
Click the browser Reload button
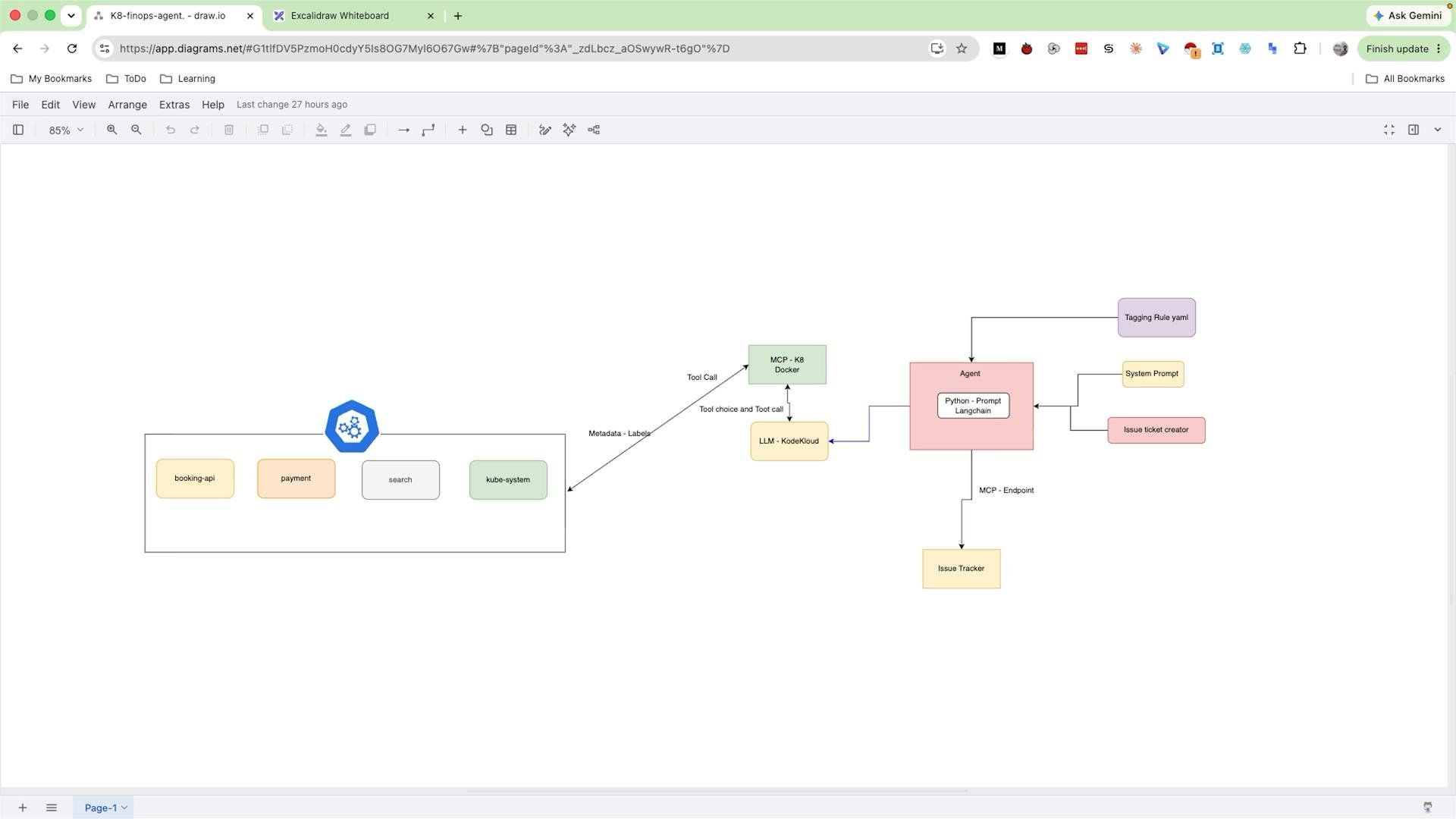click(x=72, y=49)
